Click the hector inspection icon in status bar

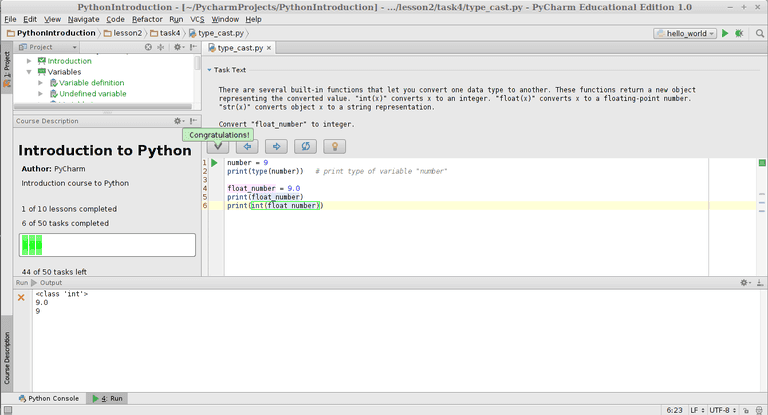point(759,410)
